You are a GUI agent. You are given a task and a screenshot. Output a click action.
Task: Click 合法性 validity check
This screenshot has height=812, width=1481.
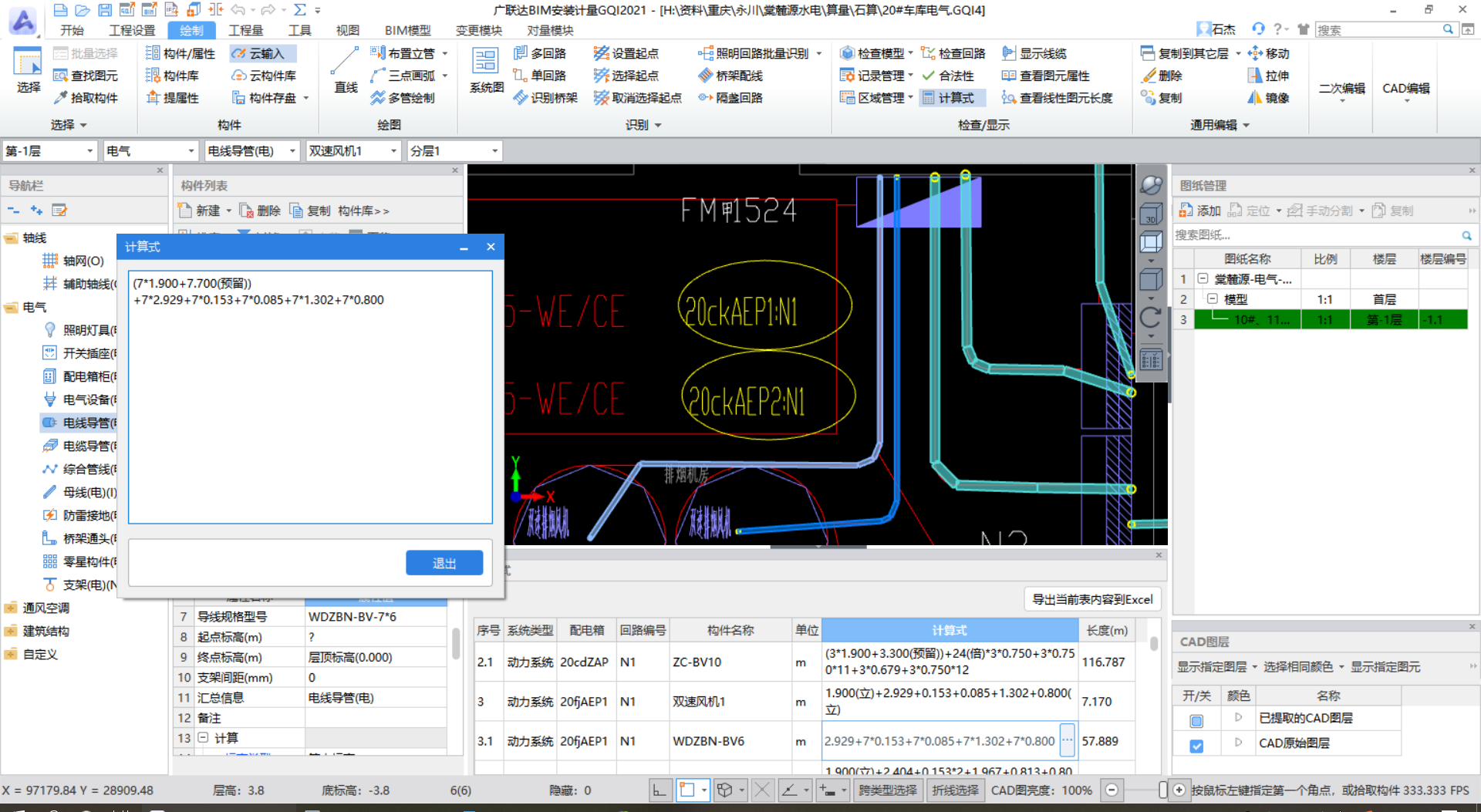pyautogui.click(x=948, y=76)
